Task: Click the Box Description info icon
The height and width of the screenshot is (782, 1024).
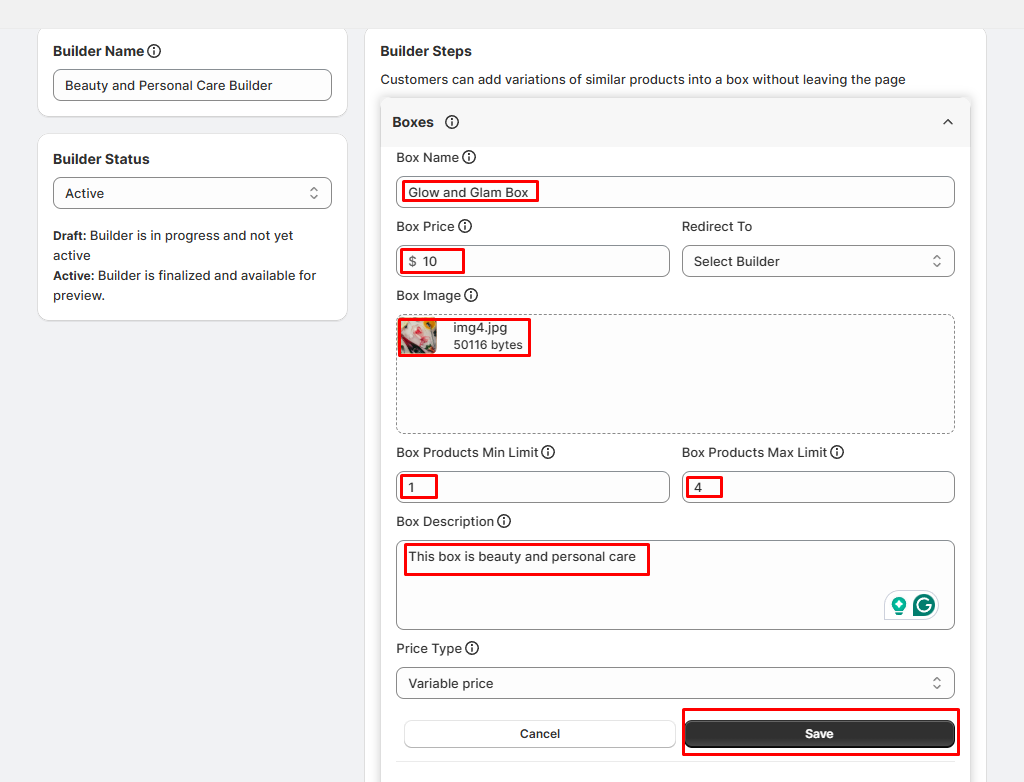Action: pos(504,521)
